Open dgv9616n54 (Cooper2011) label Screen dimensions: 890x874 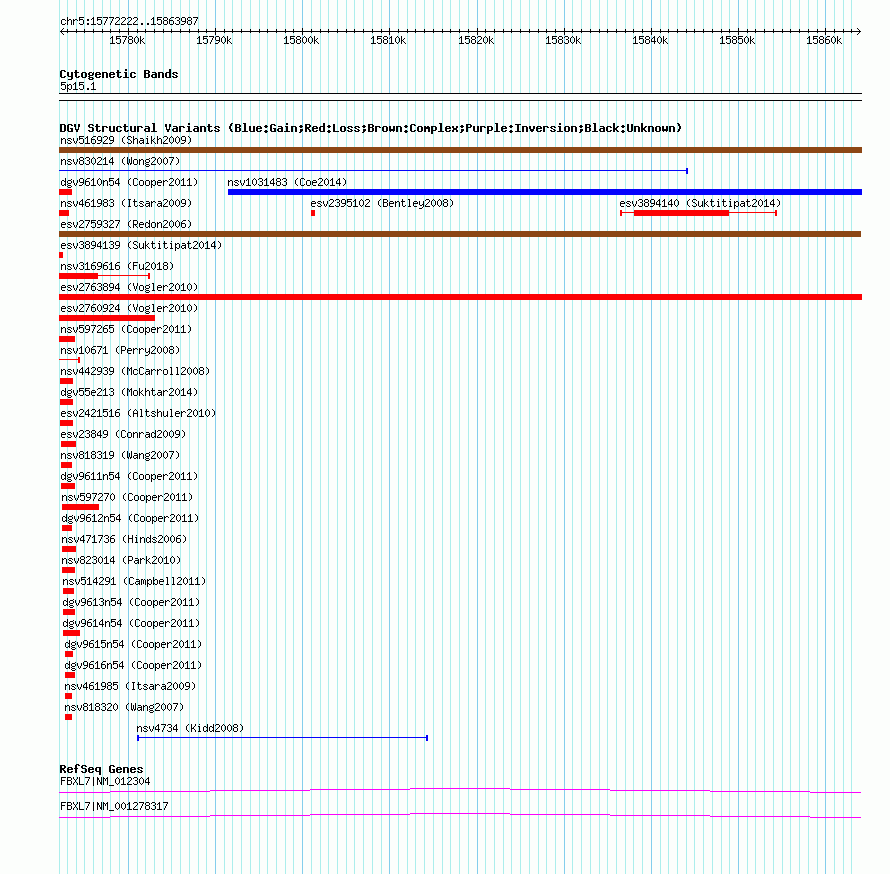tap(133, 665)
